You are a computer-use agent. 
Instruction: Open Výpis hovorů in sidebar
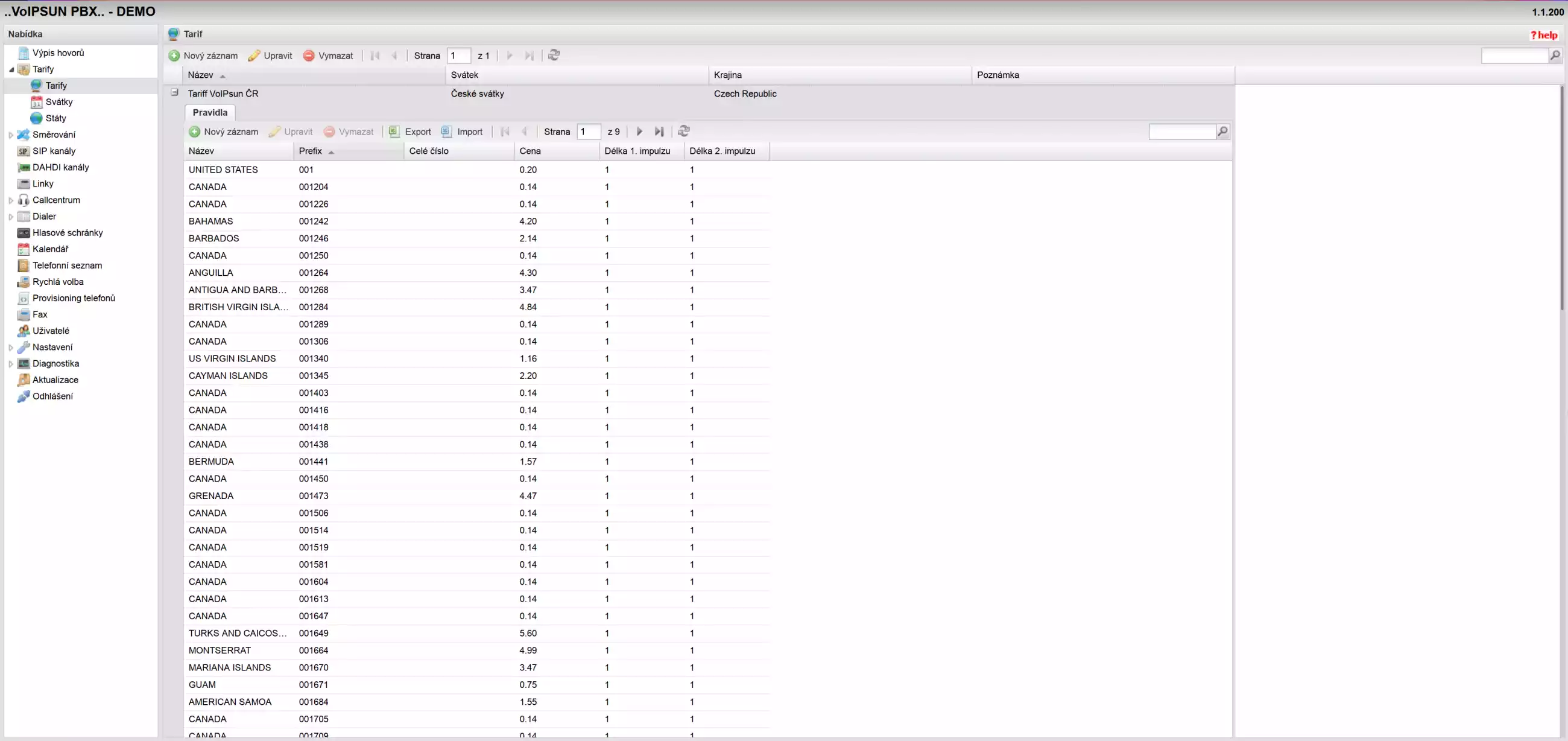pos(58,53)
